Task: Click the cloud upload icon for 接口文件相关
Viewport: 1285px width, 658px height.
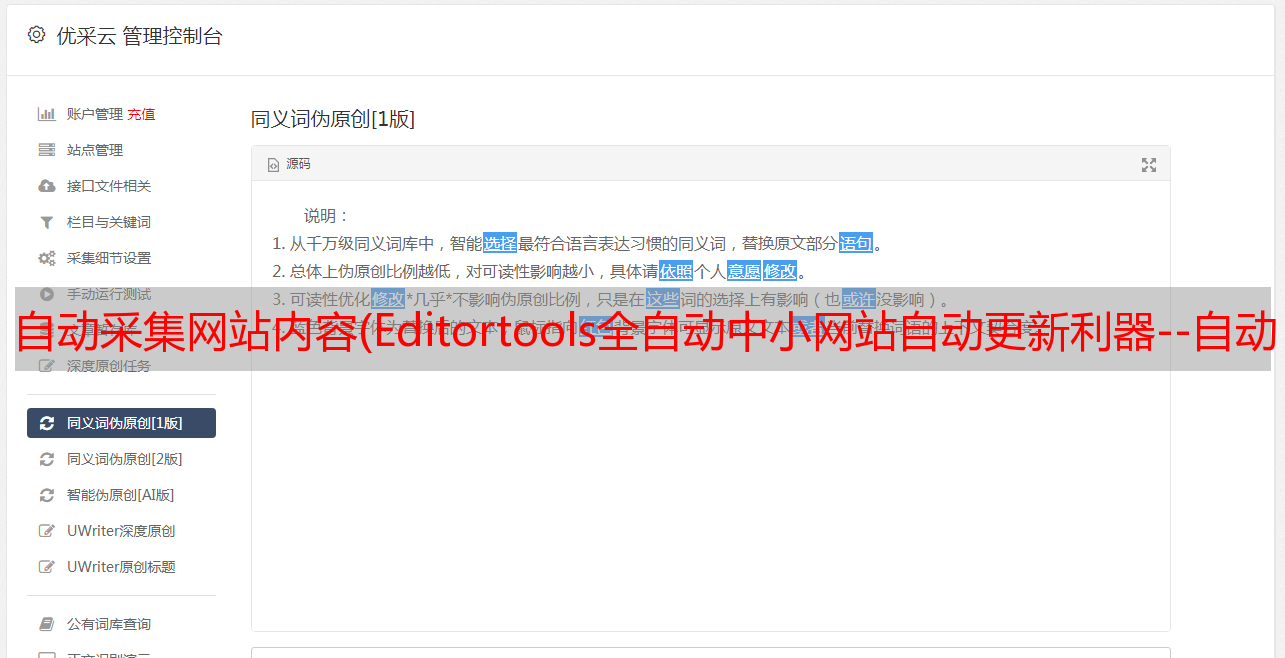Action: 46,186
